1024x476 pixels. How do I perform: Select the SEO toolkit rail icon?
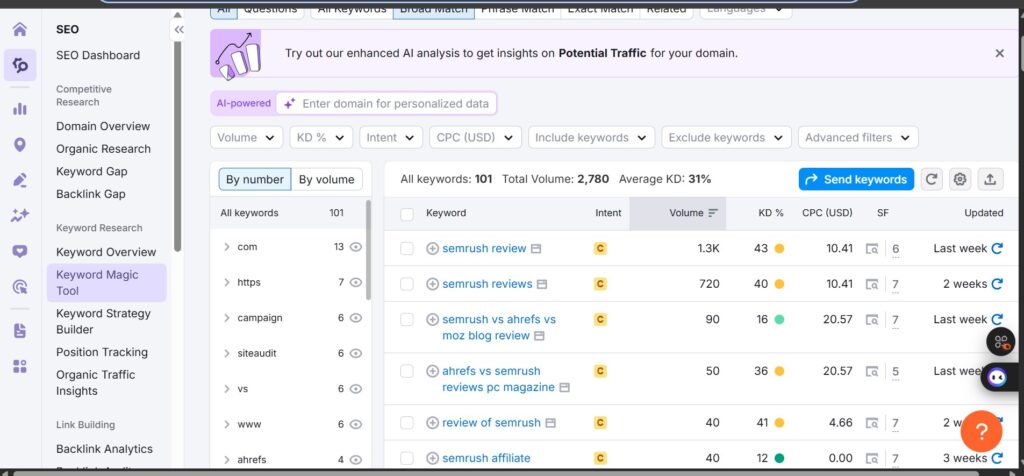pos(20,65)
